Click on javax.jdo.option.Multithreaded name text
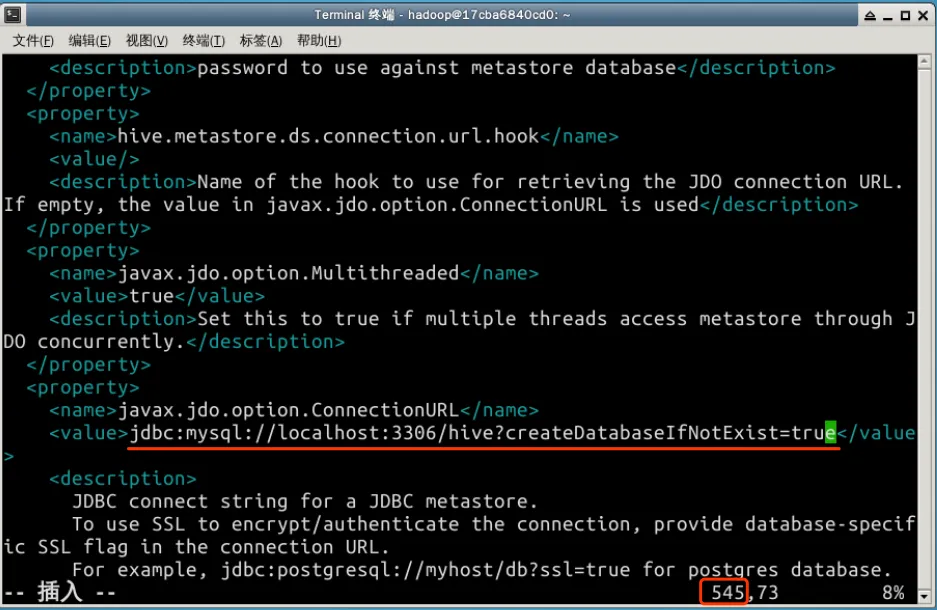 pos(288,274)
